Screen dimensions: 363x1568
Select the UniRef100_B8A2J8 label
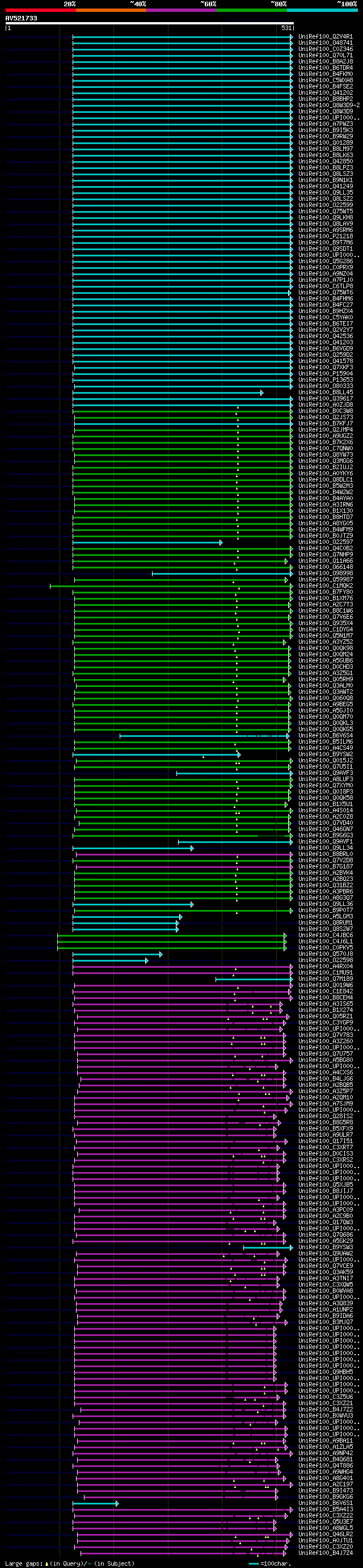pos(325,61)
